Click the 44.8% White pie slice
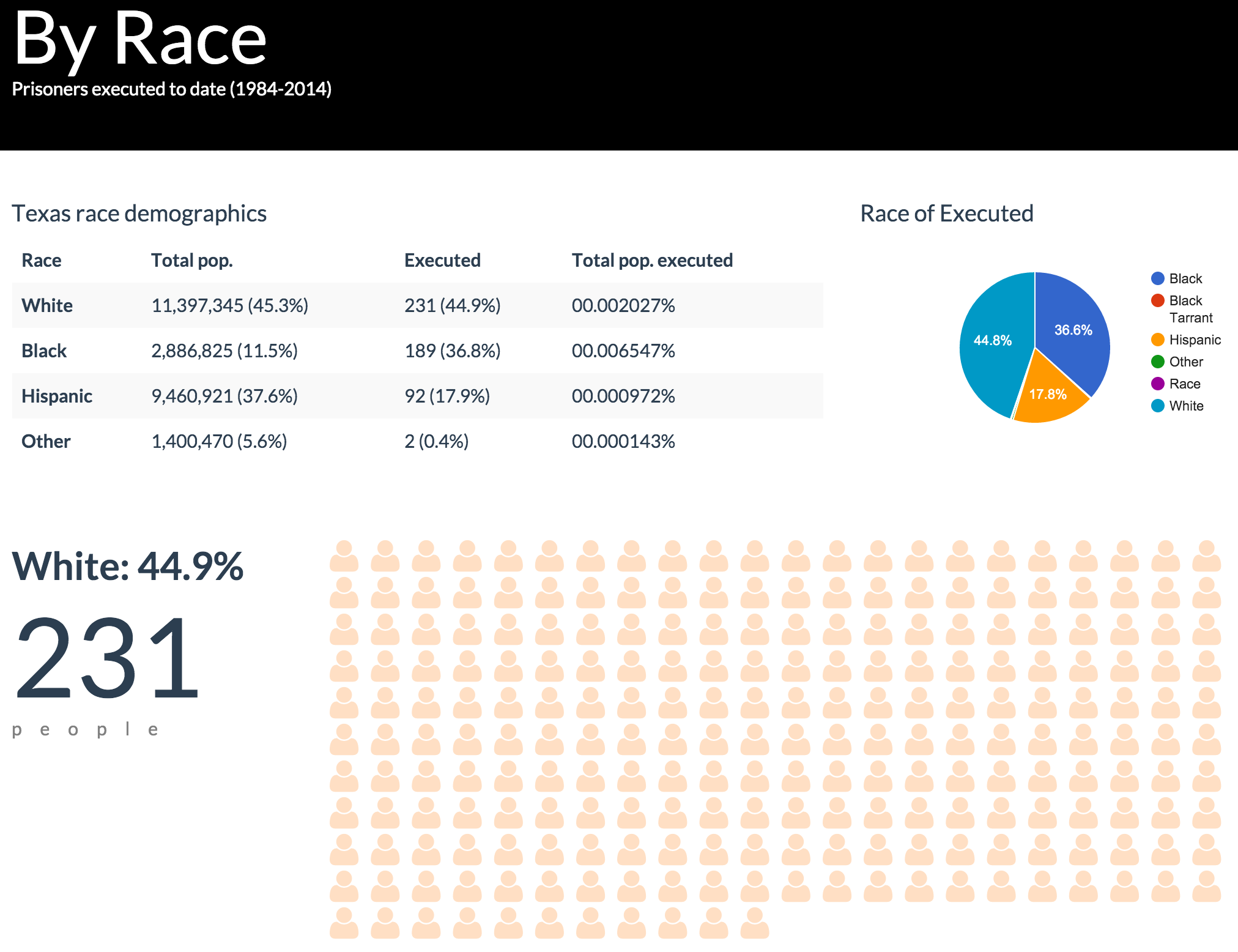This screenshot has height=952, width=1238. click(993, 340)
